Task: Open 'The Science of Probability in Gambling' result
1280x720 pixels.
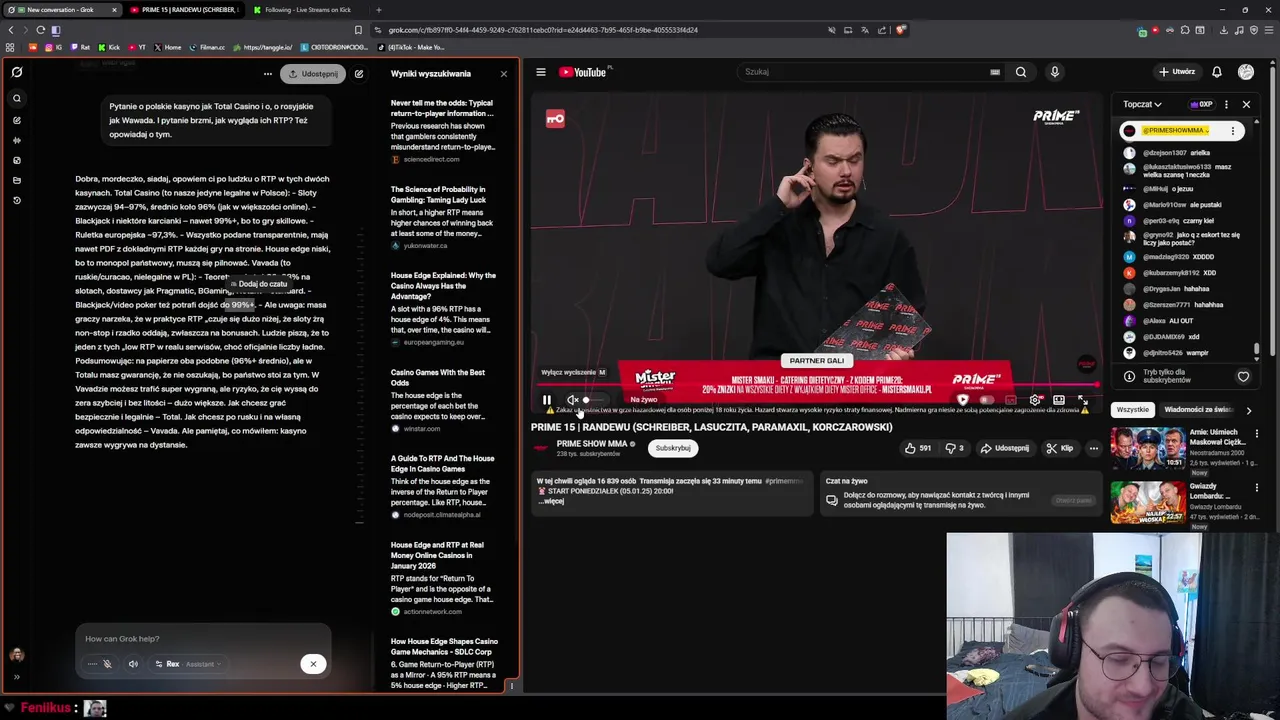Action: click(443, 217)
